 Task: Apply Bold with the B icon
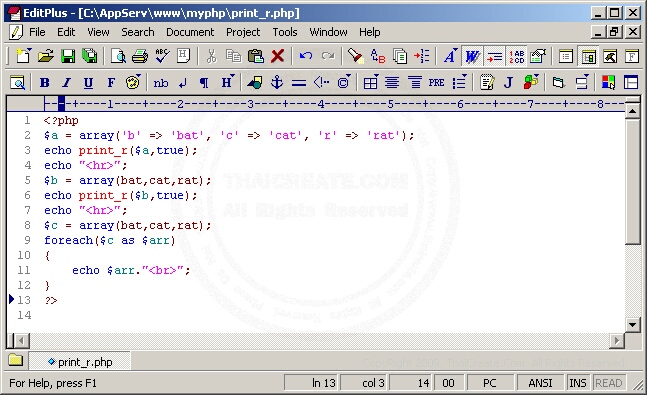click(x=45, y=83)
